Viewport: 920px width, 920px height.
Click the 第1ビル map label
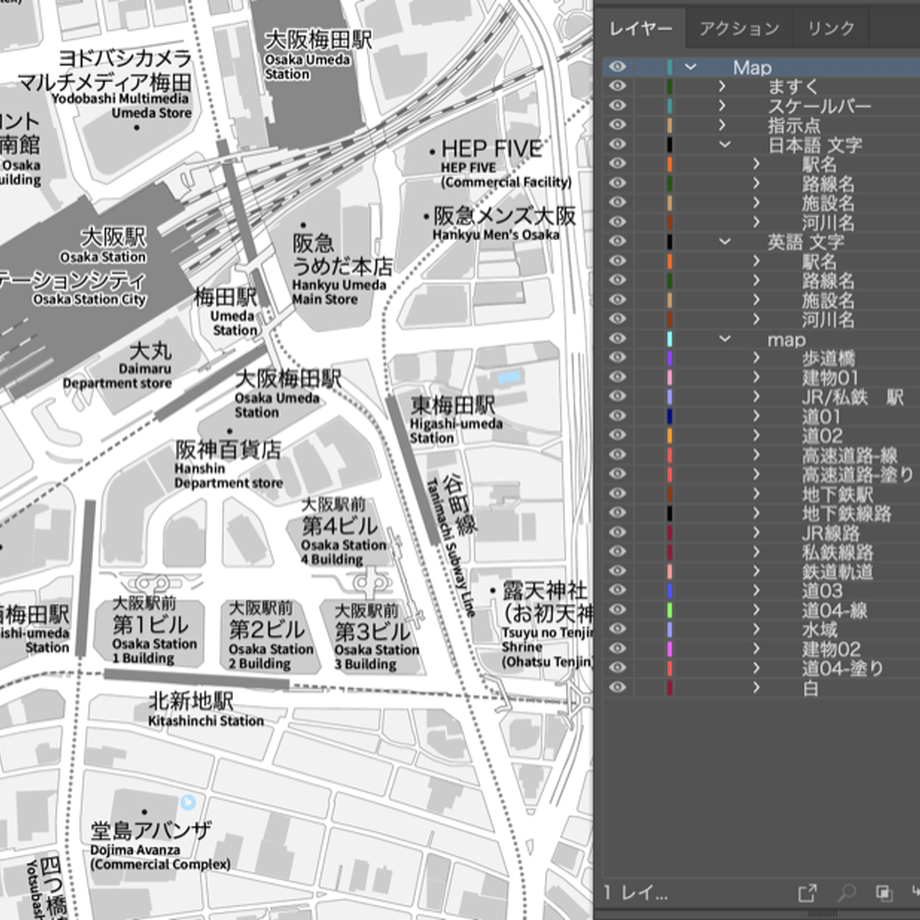(150, 624)
